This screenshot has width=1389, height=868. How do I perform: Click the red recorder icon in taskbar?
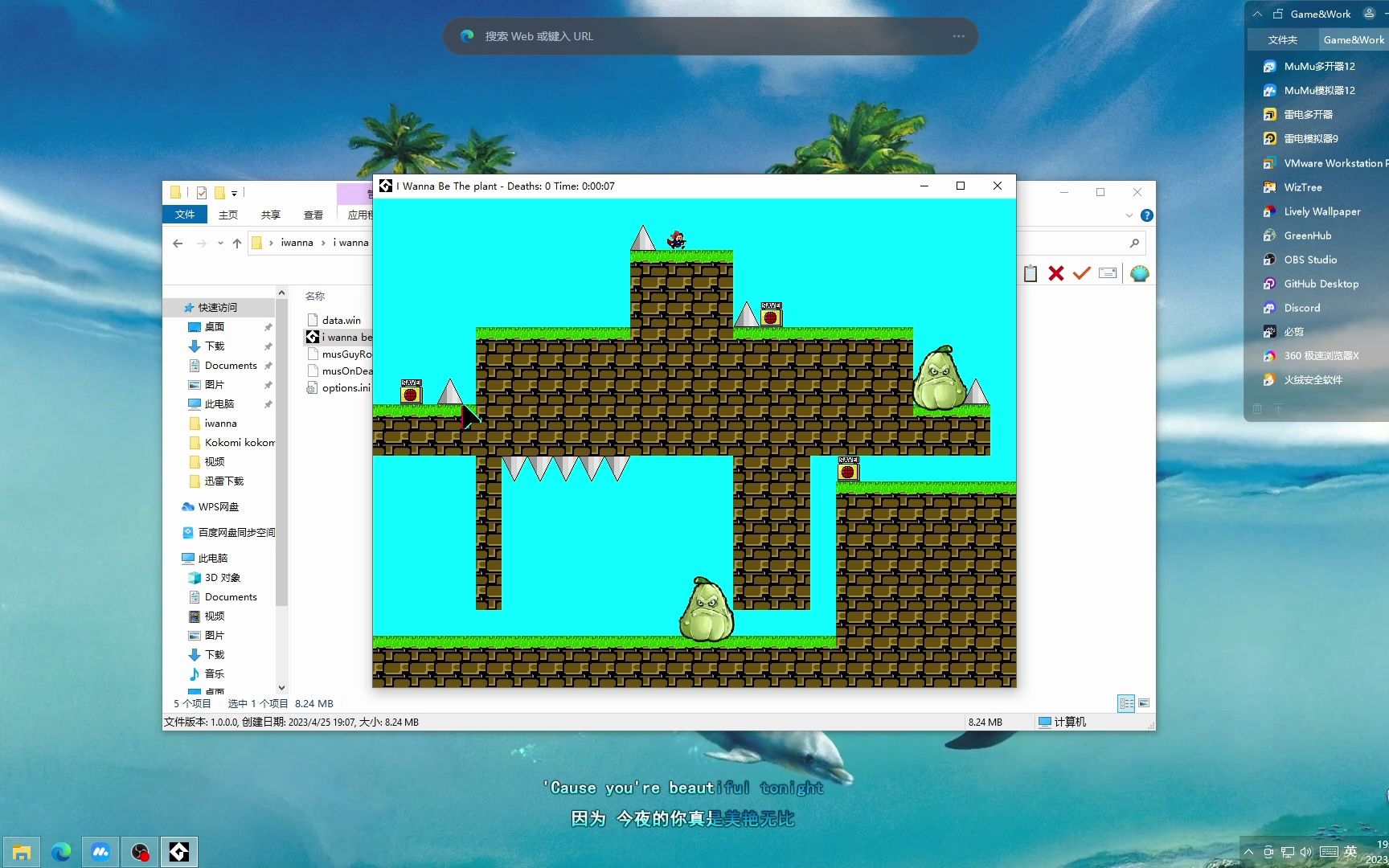(140, 852)
